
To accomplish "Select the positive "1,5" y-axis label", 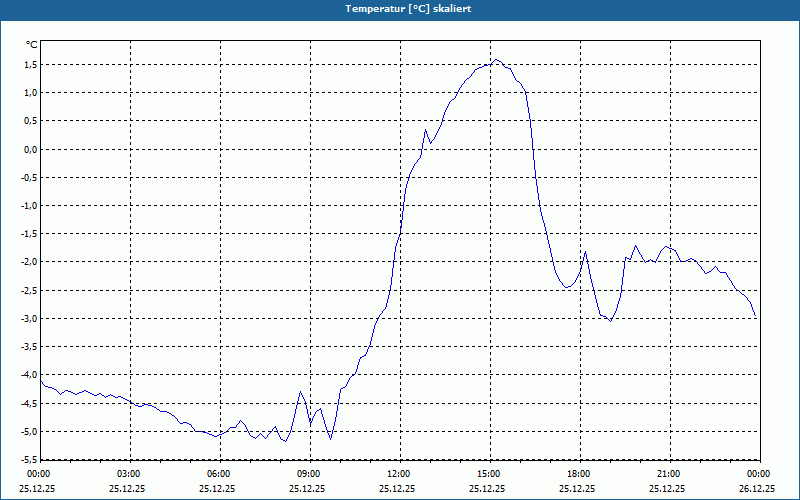I will (x=31, y=64).
